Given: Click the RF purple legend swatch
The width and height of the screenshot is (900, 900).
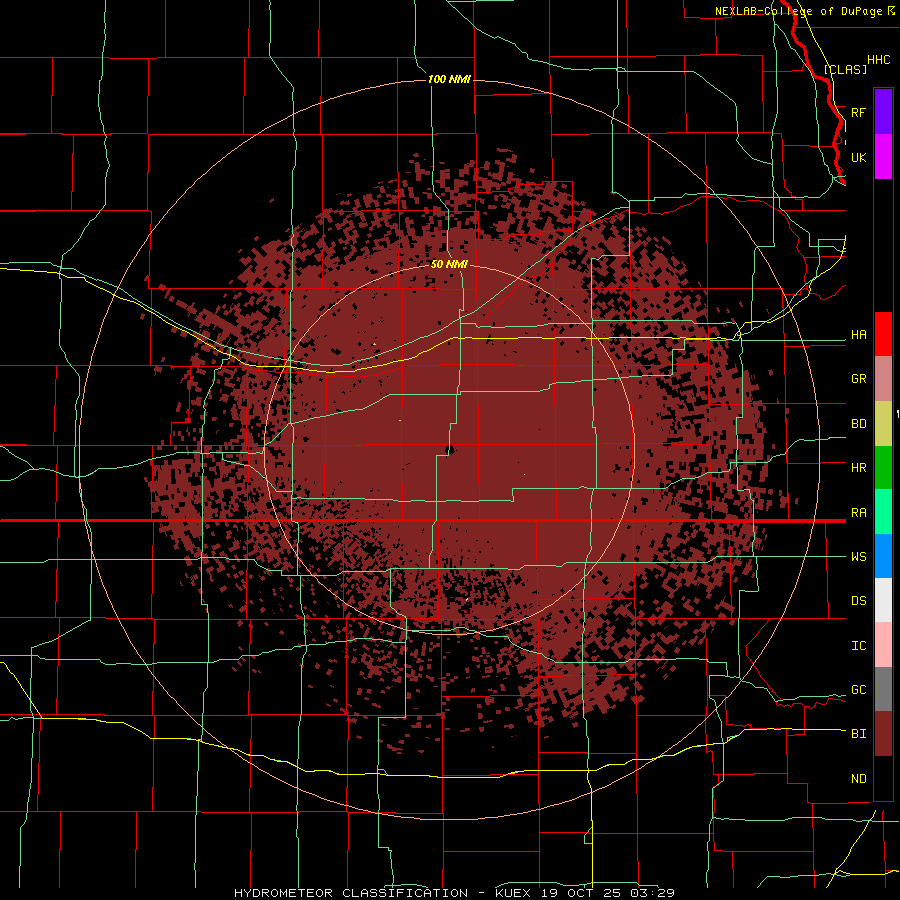Looking at the screenshot, I should [x=883, y=112].
